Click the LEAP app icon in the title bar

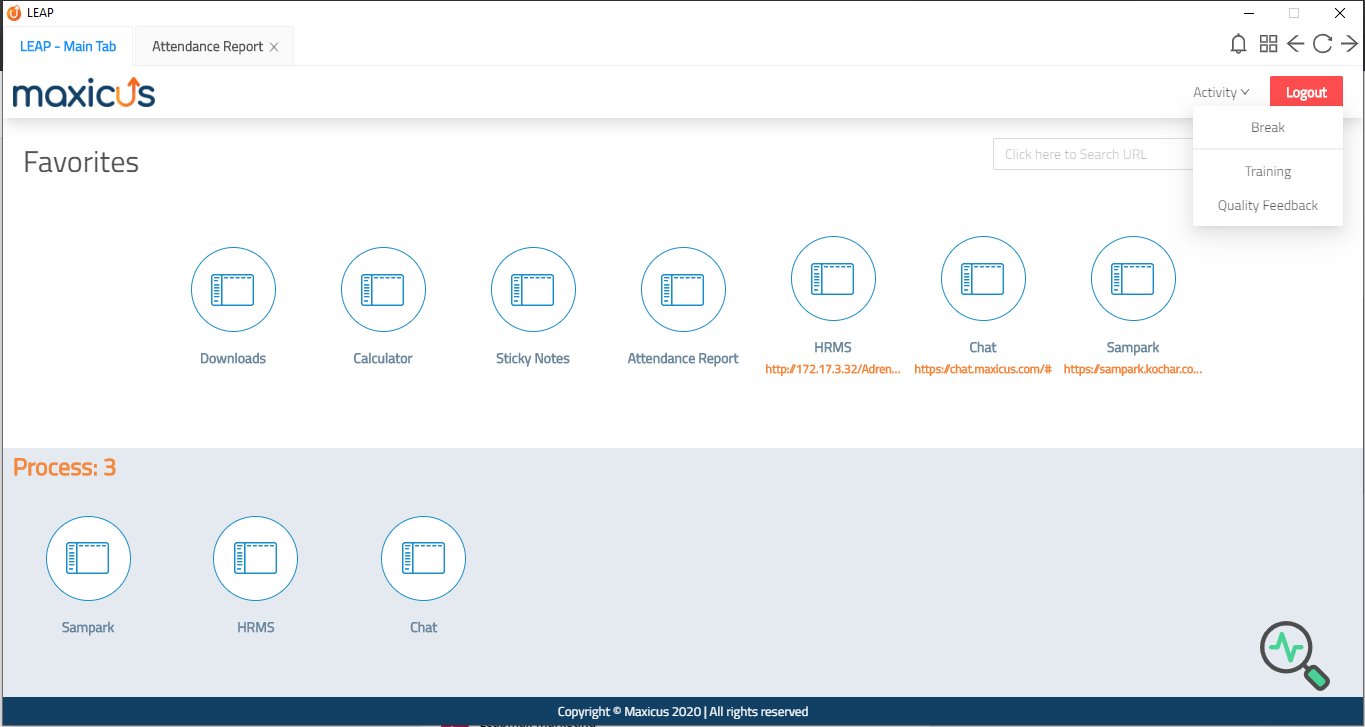coord(14,13)
